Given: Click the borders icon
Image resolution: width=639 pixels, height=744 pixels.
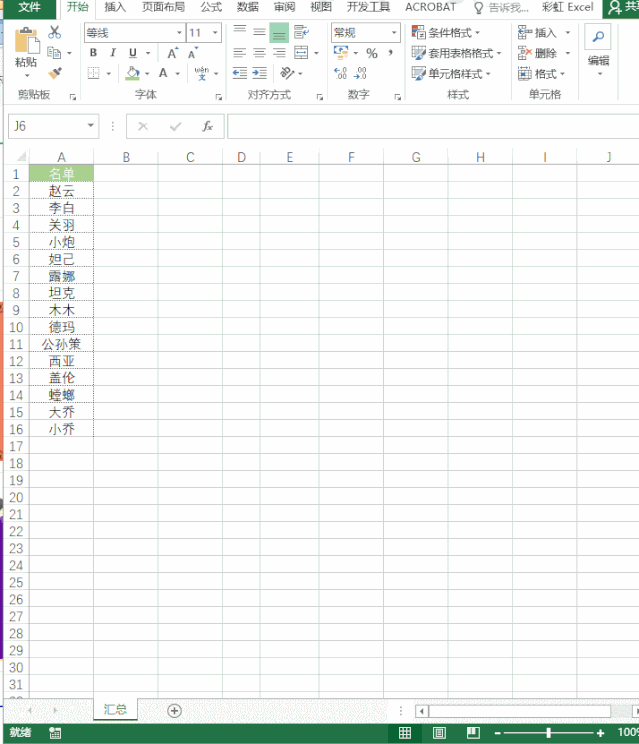Looking at the screenshot, I should (x=93, y=73).
